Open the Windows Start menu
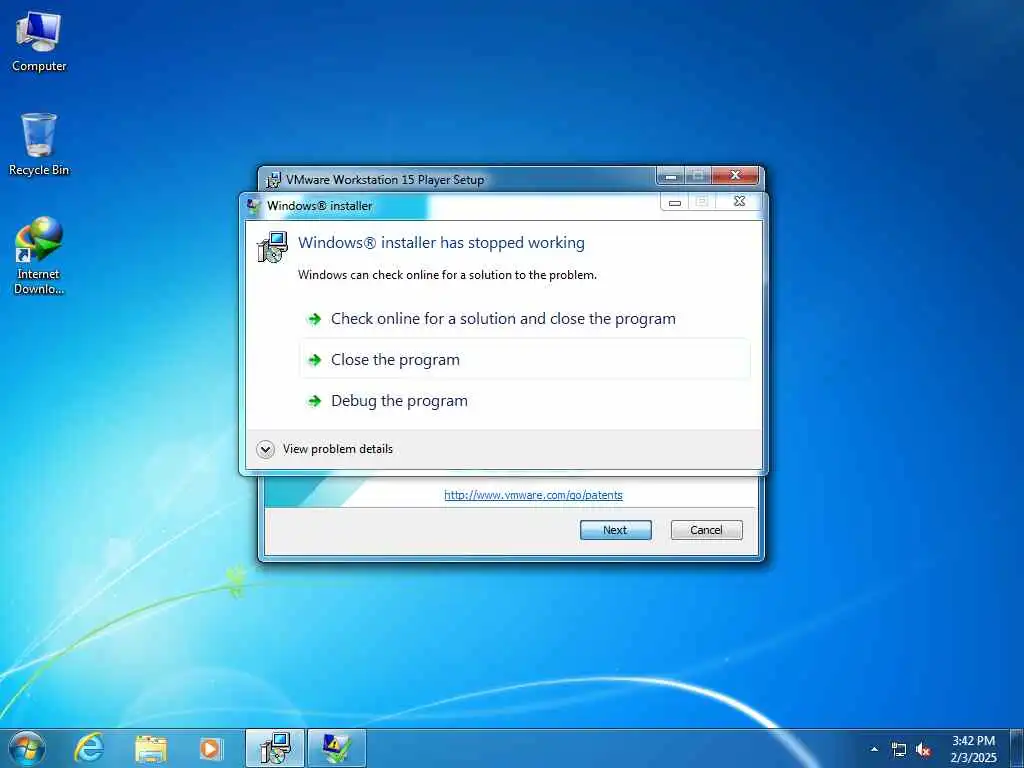Screen dimensions: 1024x768 coord(27,748)
